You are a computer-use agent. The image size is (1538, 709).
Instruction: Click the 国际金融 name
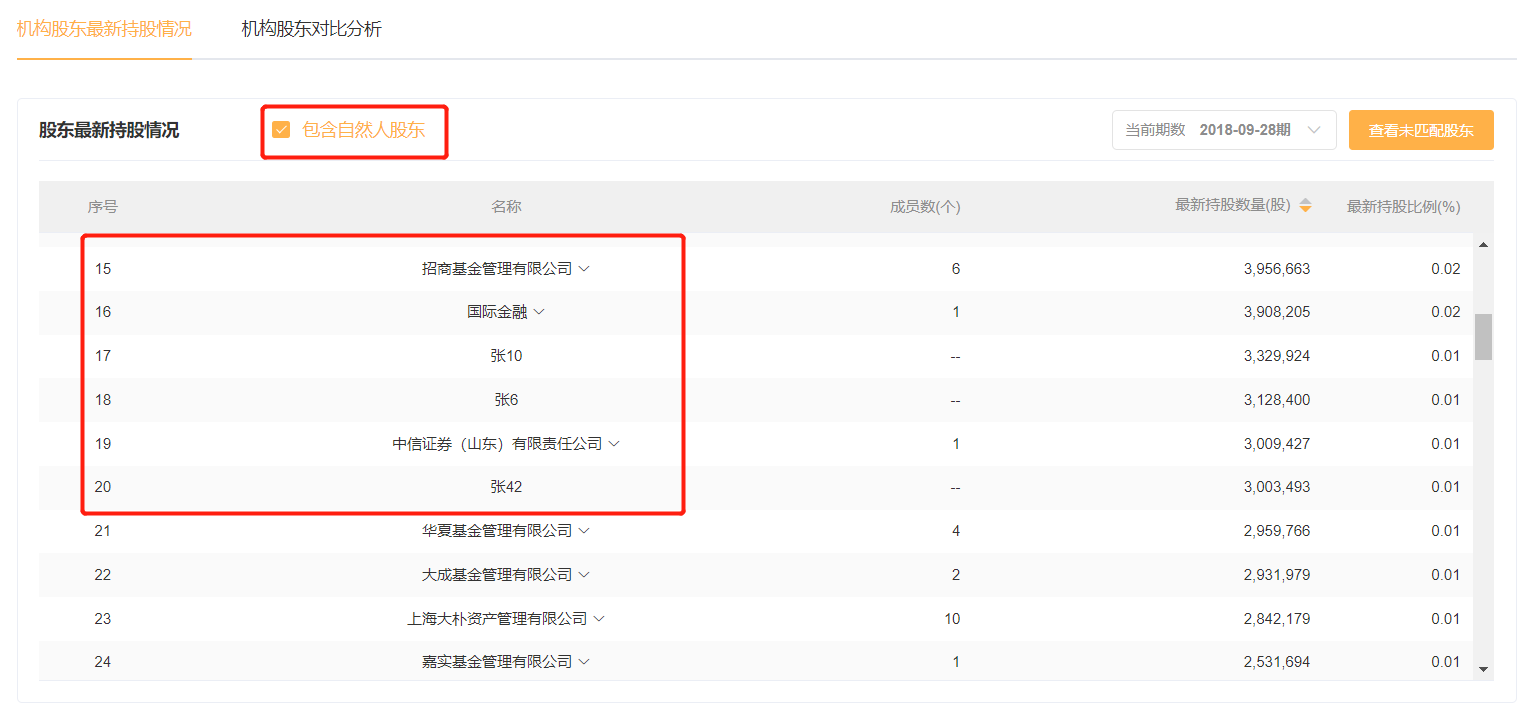[497, 312]
